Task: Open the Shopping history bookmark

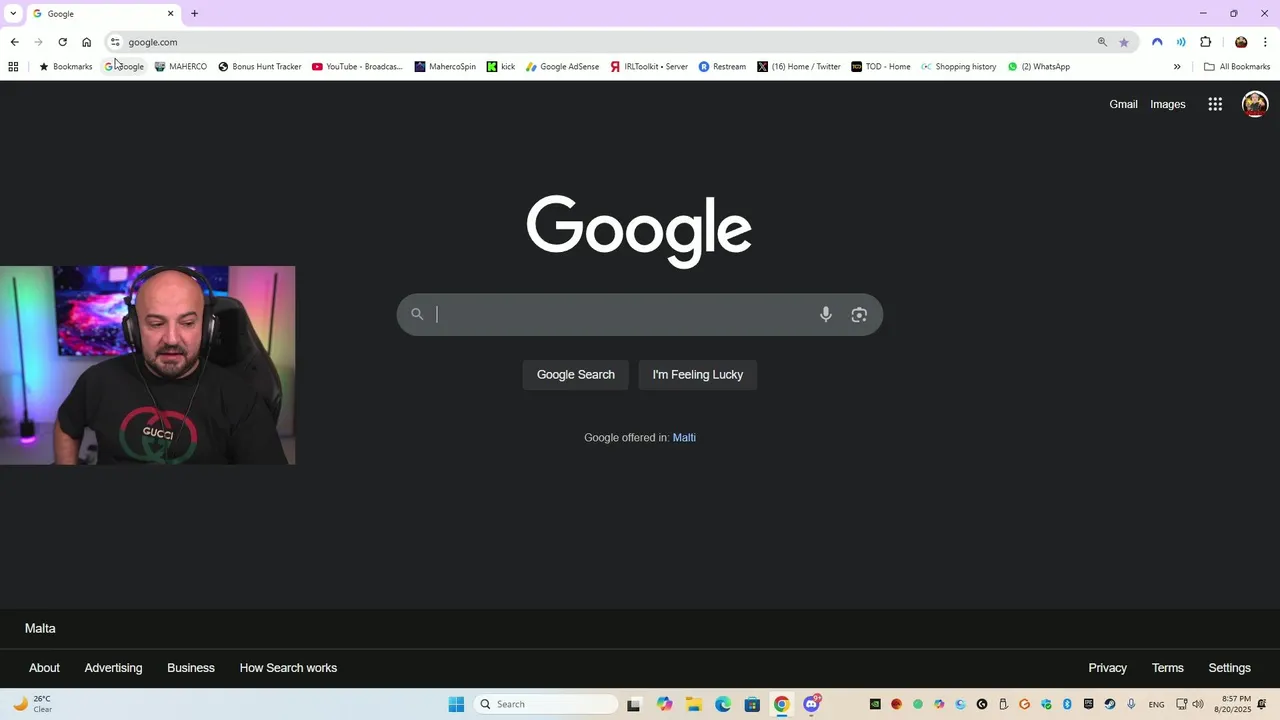Action: tap(959, 67)
